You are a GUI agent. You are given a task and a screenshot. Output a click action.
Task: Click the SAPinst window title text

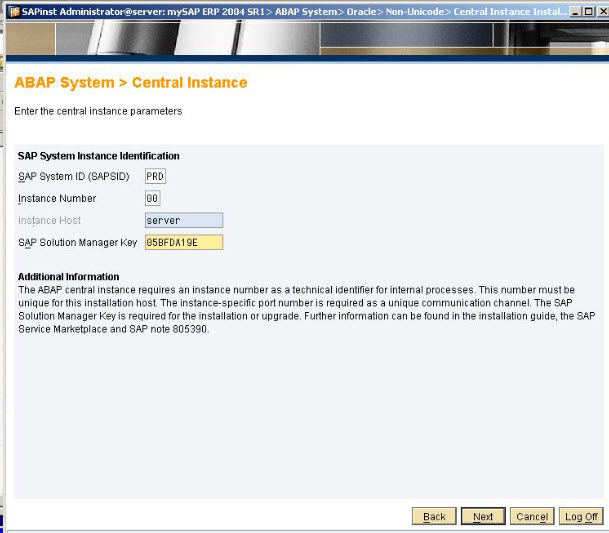[294, 12]
